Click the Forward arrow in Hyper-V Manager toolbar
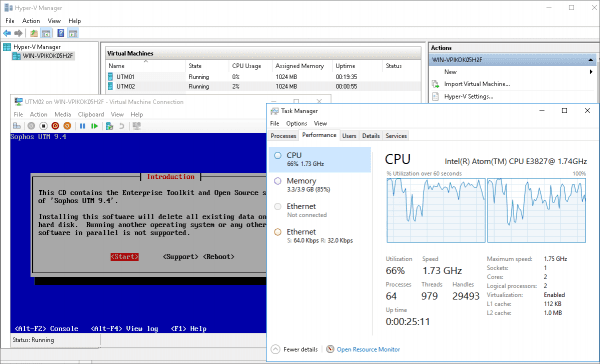The image size is (600, 364). click(18, 33)
